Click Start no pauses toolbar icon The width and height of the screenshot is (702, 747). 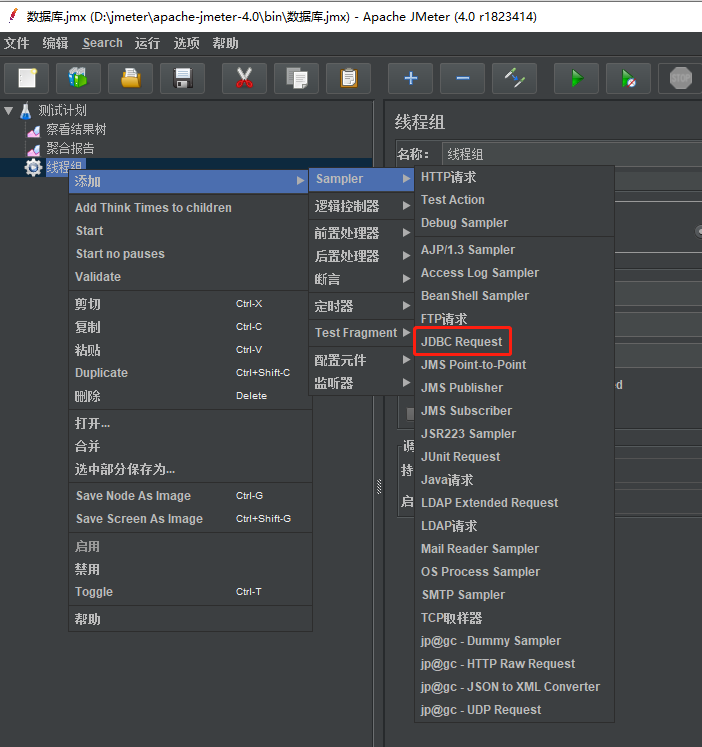click(x=629, y=78)
